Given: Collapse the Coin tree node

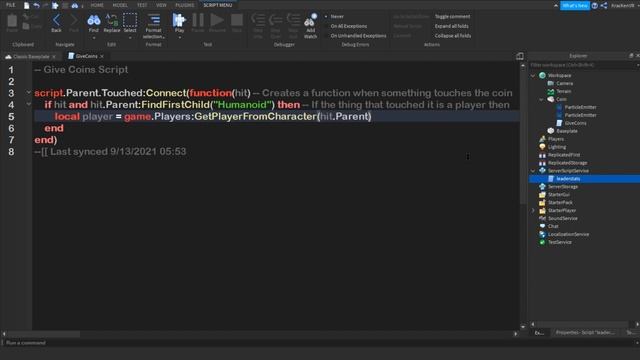Looking at the screenshot, I should pos(542,99).
